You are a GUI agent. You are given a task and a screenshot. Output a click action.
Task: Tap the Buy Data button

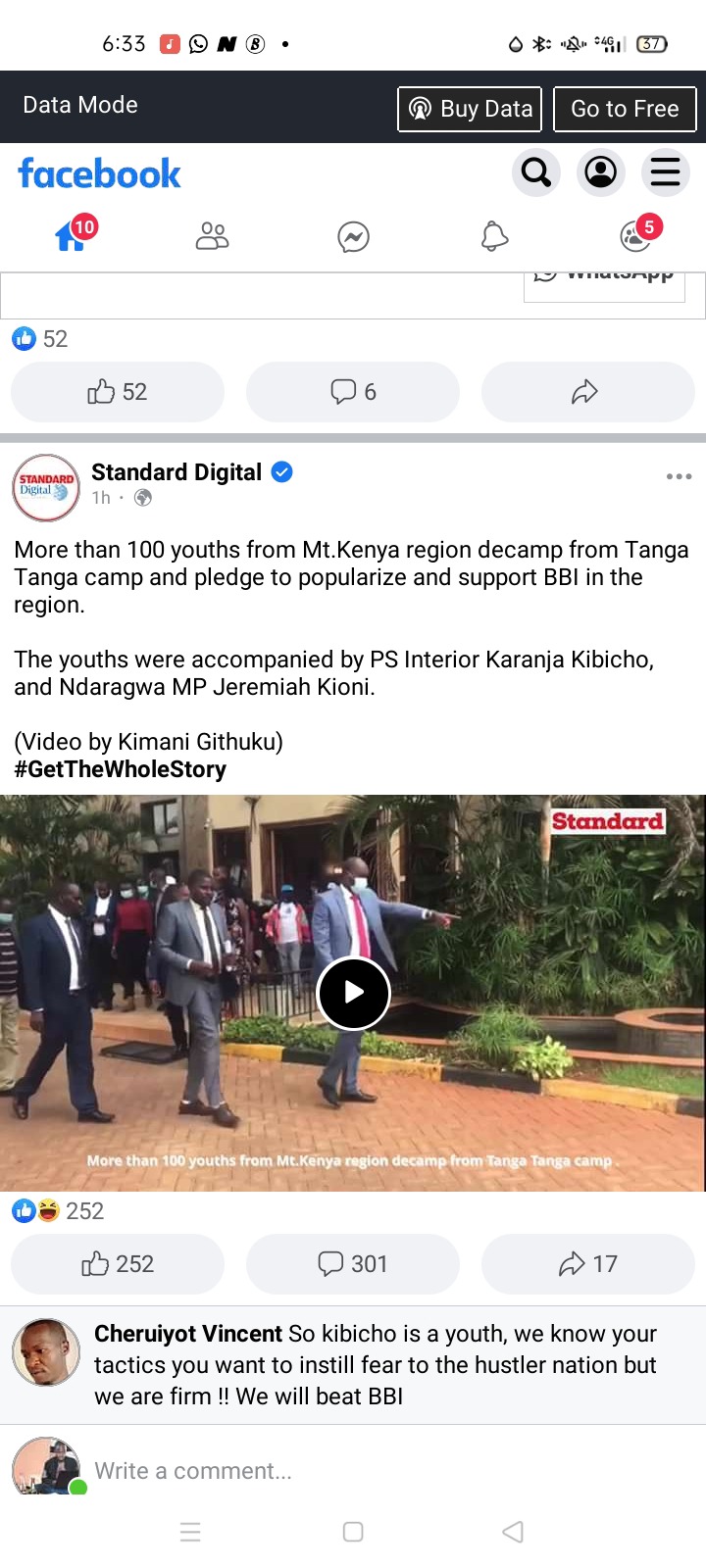(470, 109)
